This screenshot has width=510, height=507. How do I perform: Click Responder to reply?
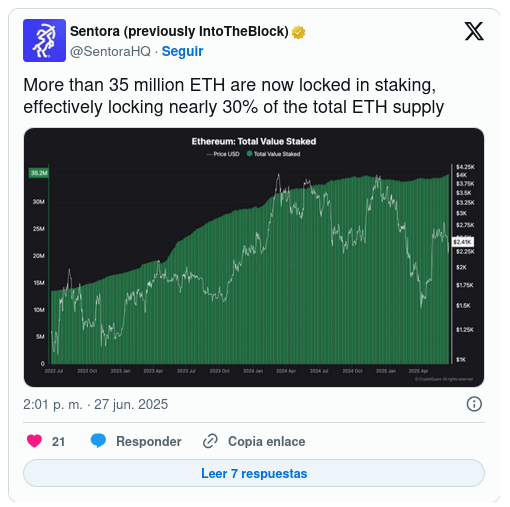click(x=149, y=441)
